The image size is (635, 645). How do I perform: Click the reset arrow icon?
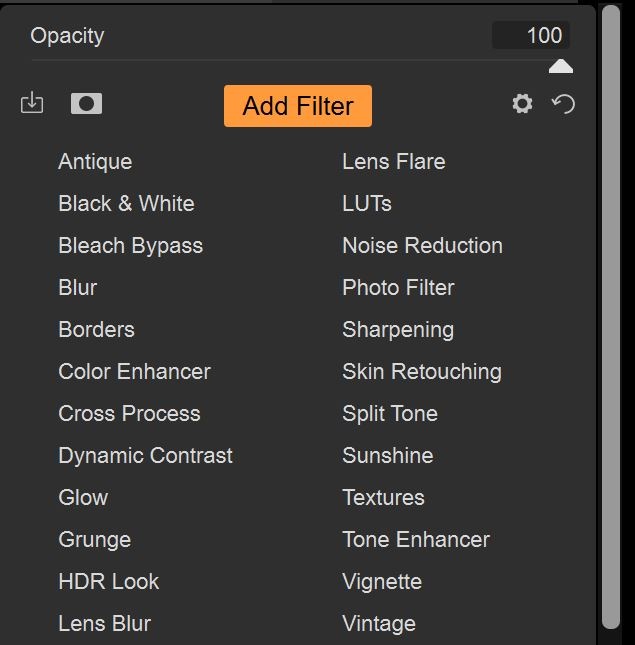(x=563, y=104)
